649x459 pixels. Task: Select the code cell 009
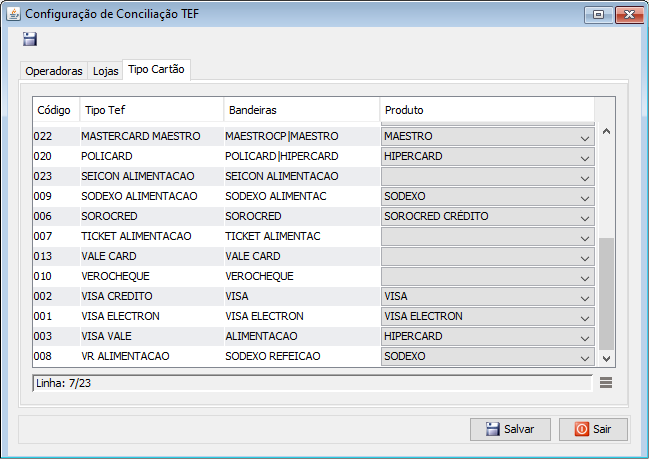56,196
